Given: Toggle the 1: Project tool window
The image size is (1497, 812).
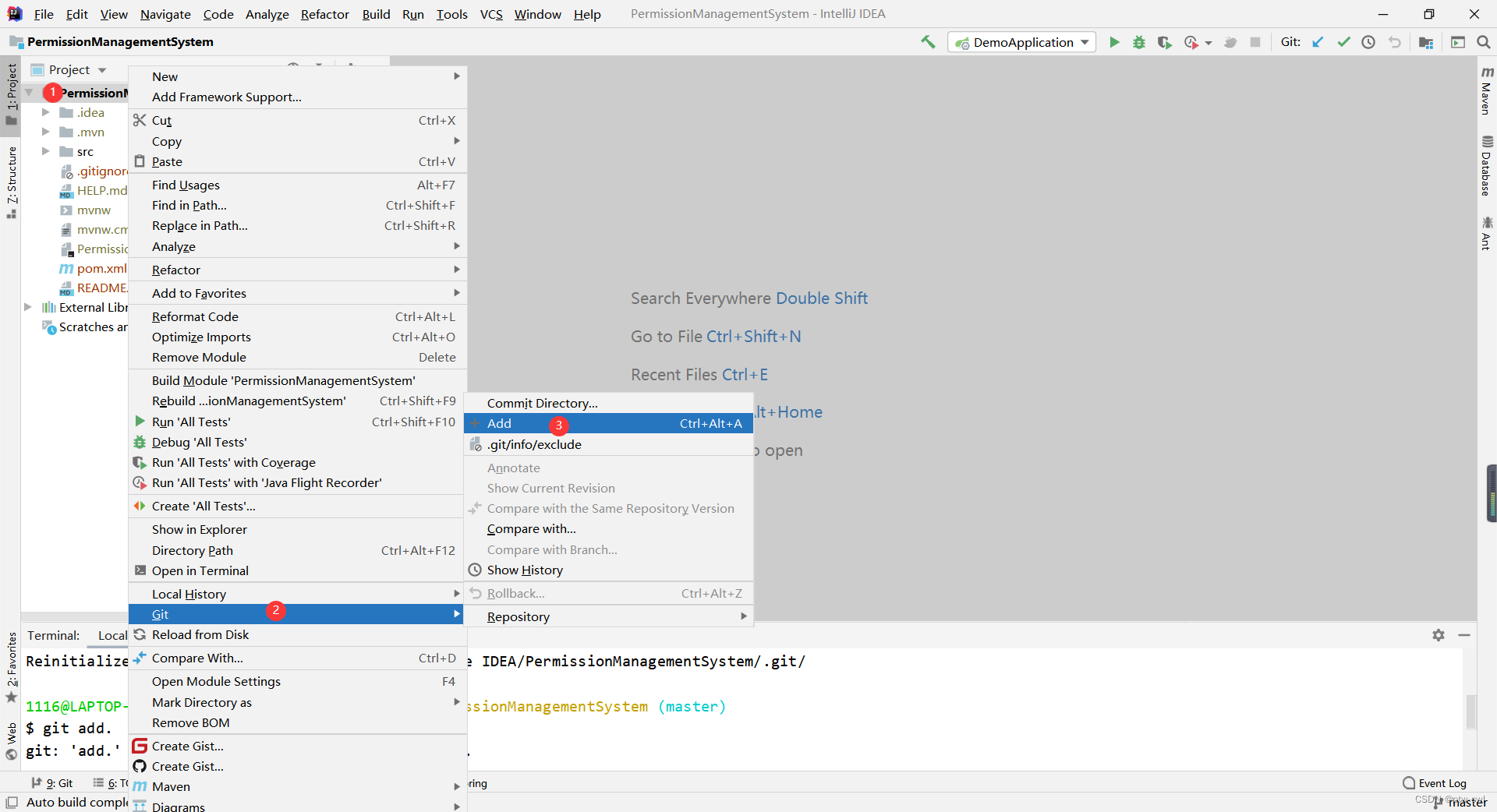Looking at the screenshot, I should (12, 94).
